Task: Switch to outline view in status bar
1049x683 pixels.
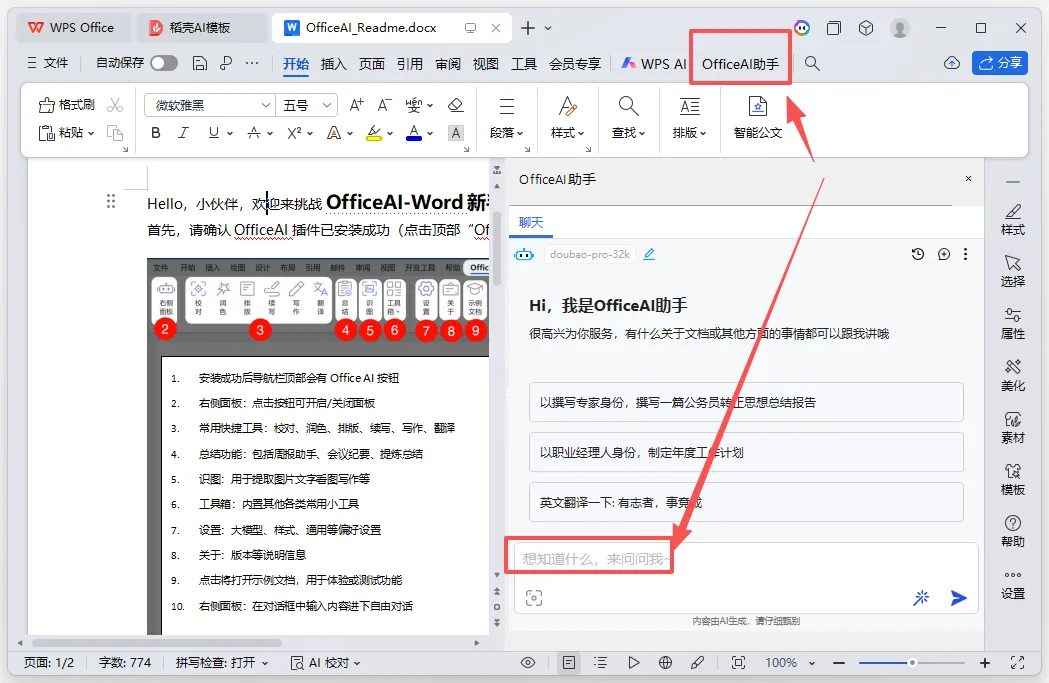Action: (x=600, y=662)
